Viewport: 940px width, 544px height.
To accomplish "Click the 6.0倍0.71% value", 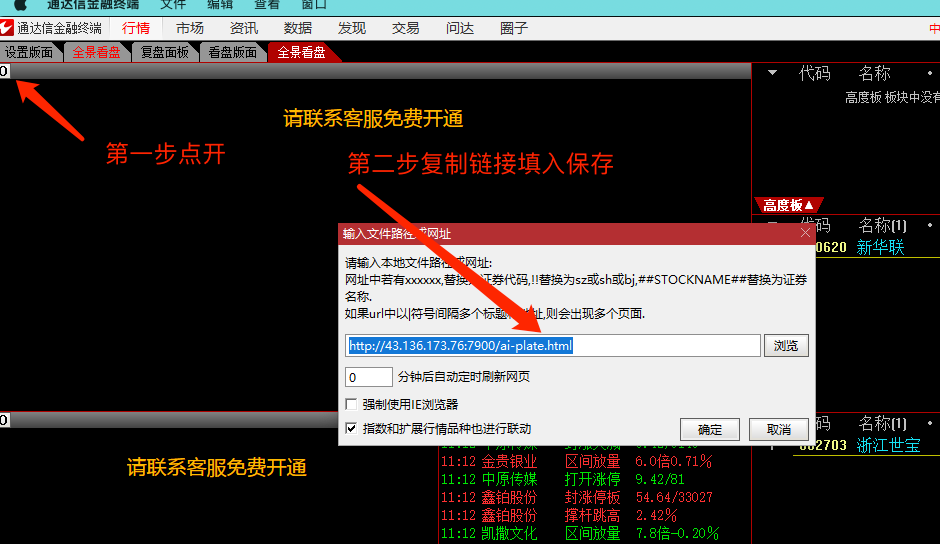I will [x=674, y=462].
